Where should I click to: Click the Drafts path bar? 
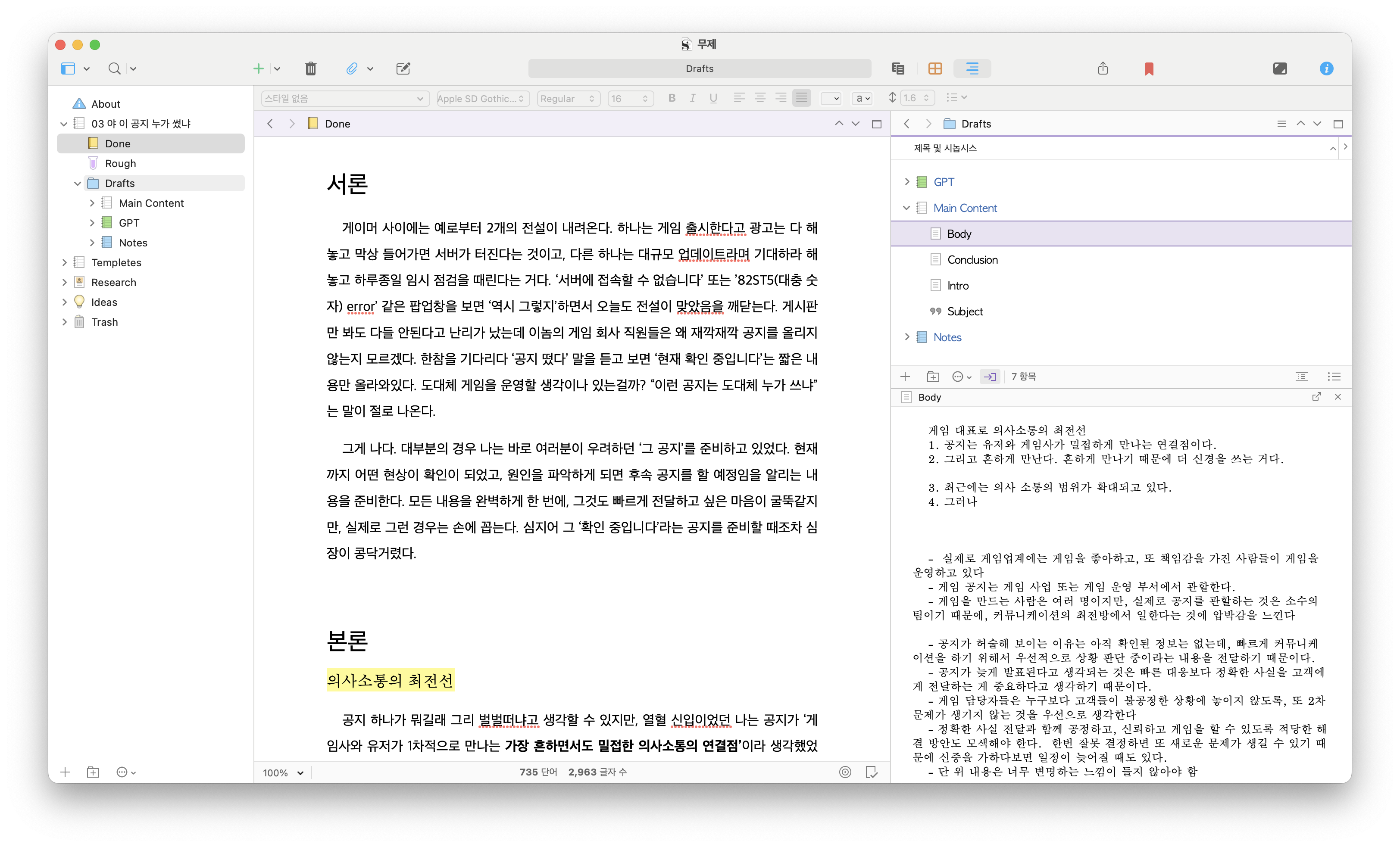click(699, 69)
